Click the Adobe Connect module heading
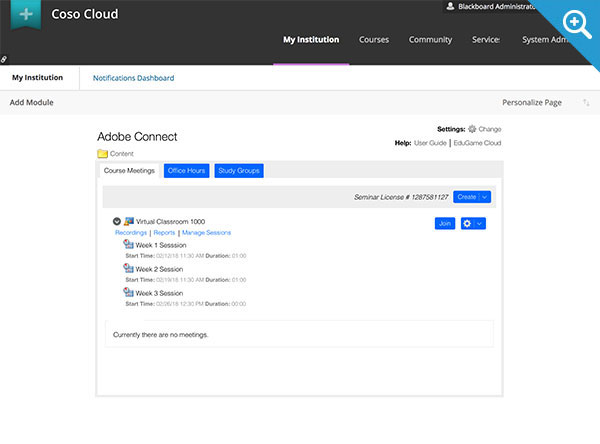This screenshot has height=444, width=600. tap(137, 137)
